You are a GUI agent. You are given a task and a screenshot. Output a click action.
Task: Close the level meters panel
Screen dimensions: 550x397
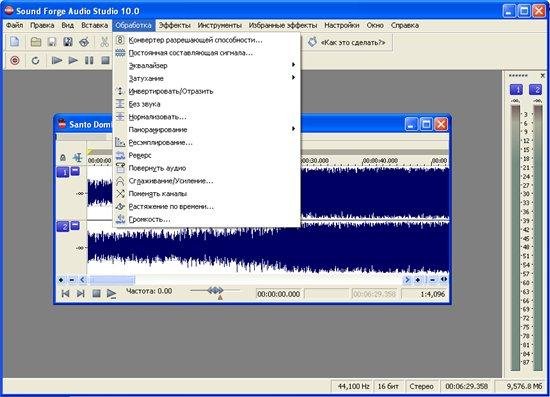pyautogui.click(x=543, y=75)
